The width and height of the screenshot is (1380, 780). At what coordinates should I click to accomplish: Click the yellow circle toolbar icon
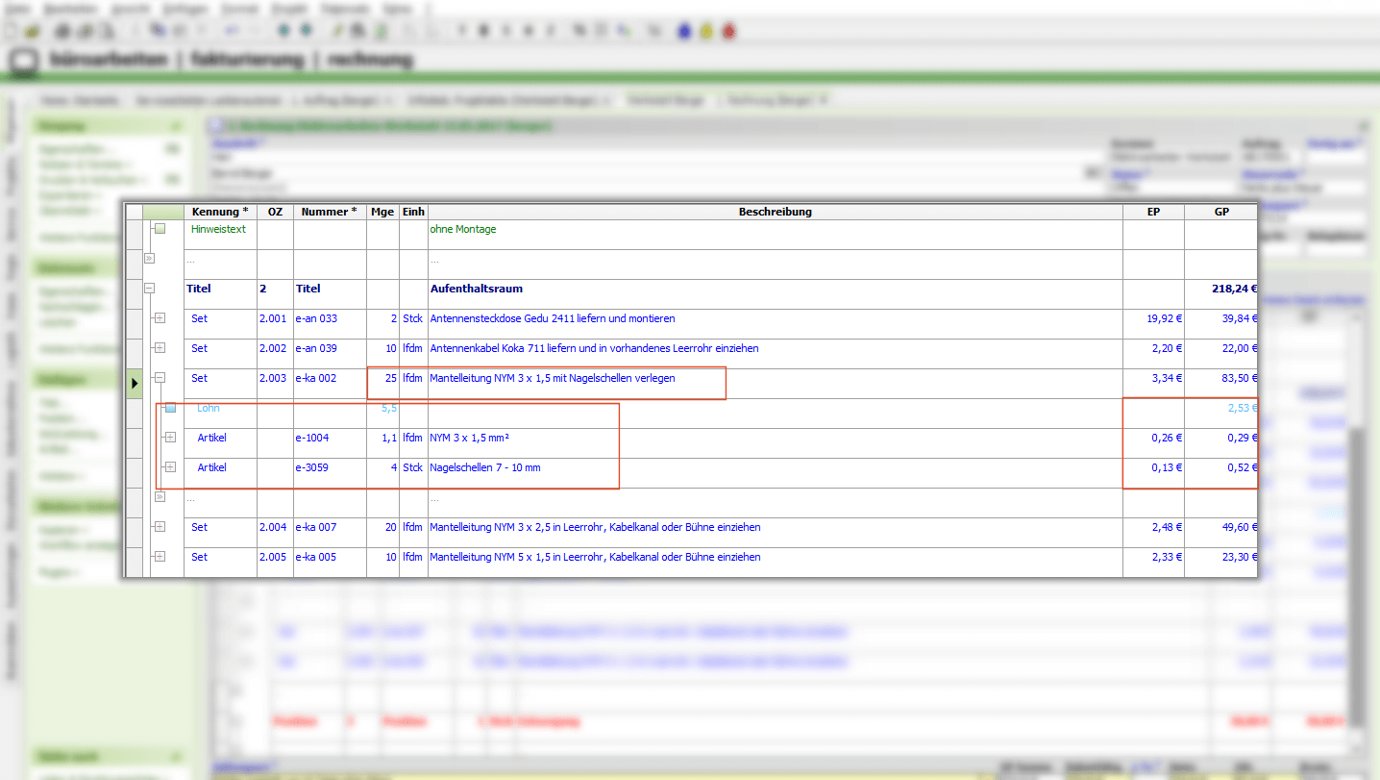pyautogui.click(x=707, y=31)
